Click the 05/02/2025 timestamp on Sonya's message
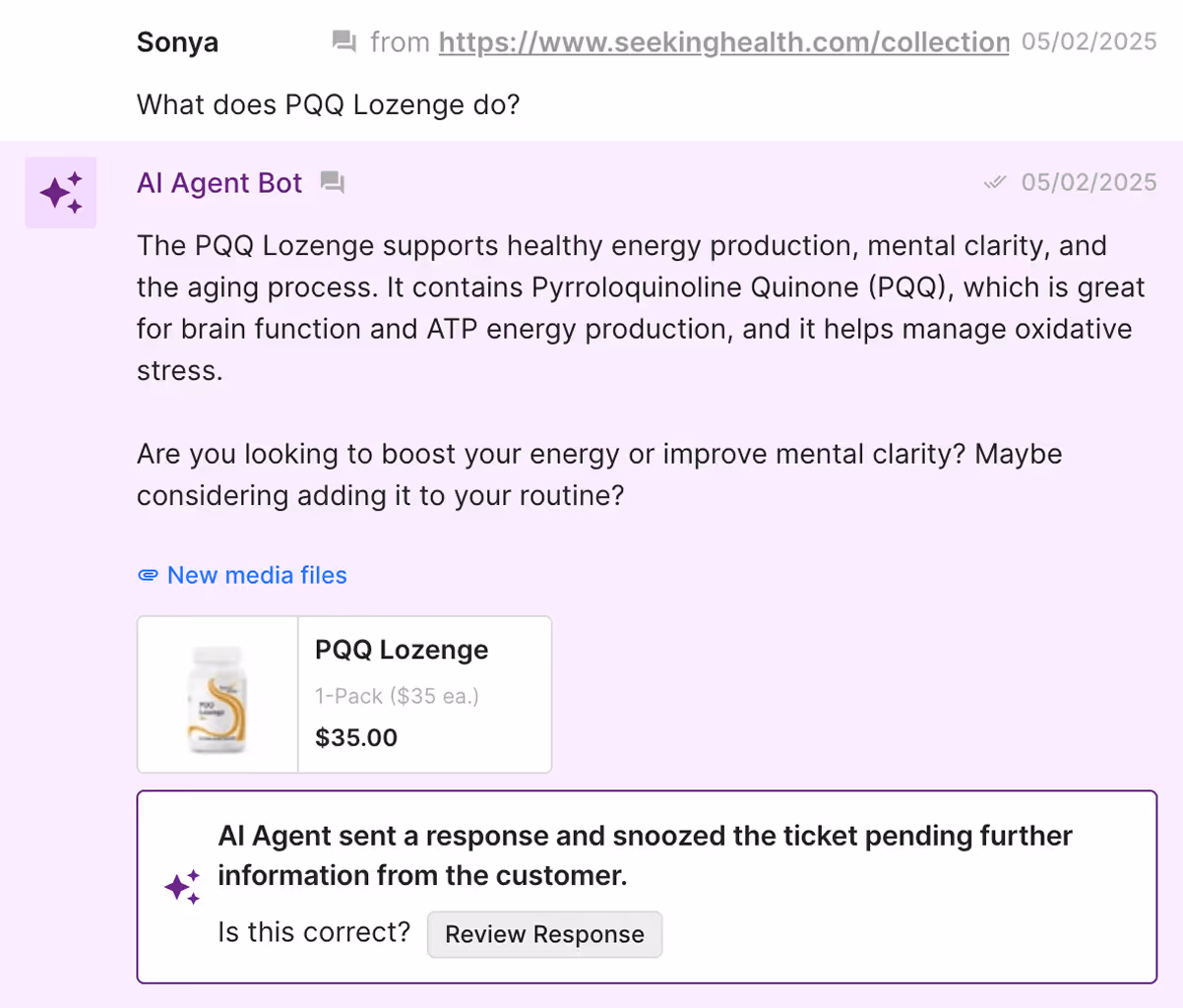Viewport: 1183px width, 1008px height. point(1089,41)
